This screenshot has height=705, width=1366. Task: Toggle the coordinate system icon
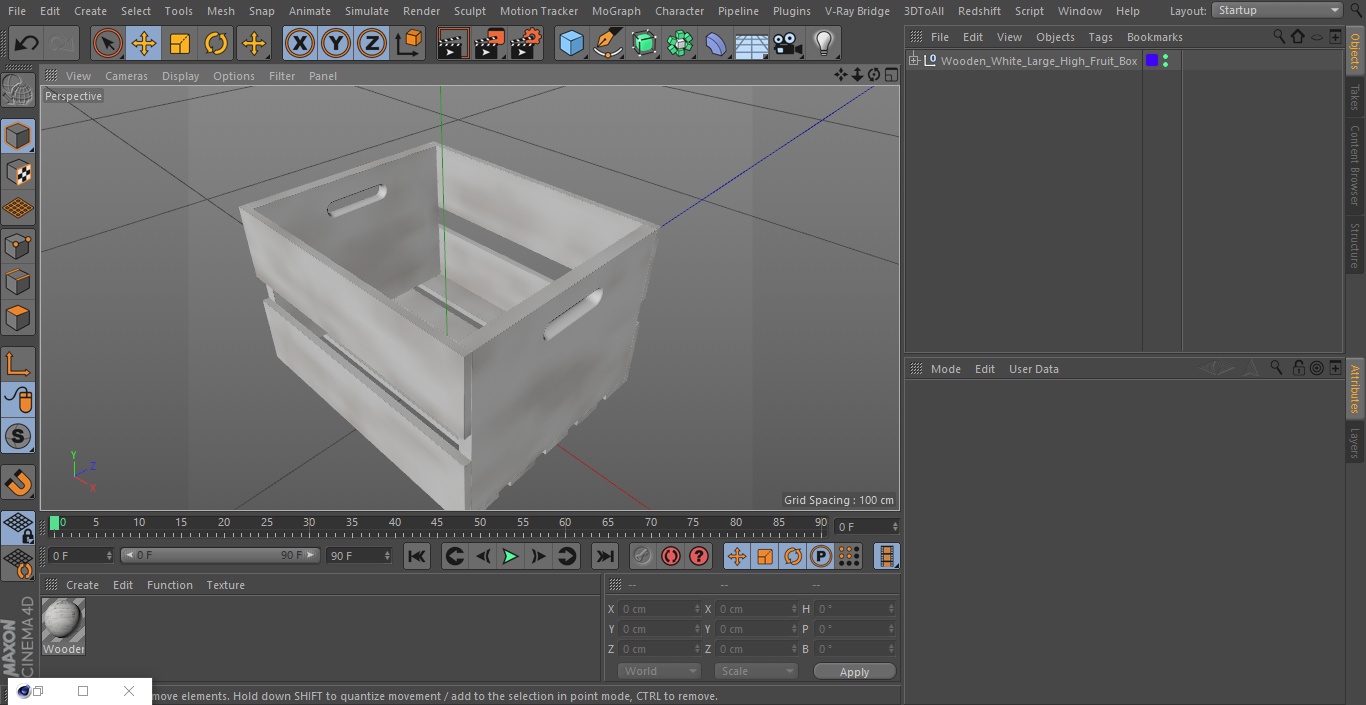(409, 44)
